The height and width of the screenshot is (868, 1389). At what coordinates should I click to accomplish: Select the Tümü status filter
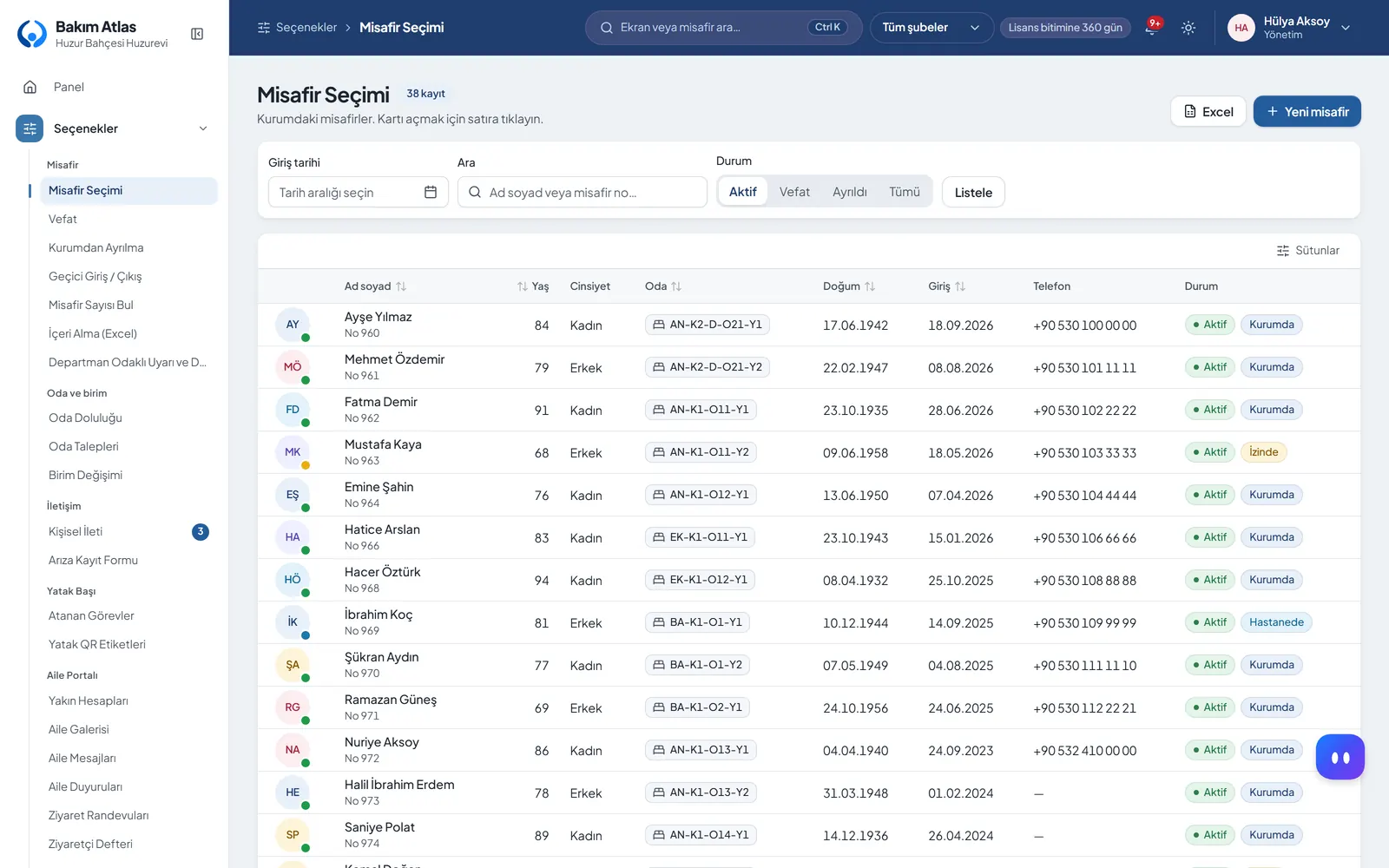[x=905, y=192]
